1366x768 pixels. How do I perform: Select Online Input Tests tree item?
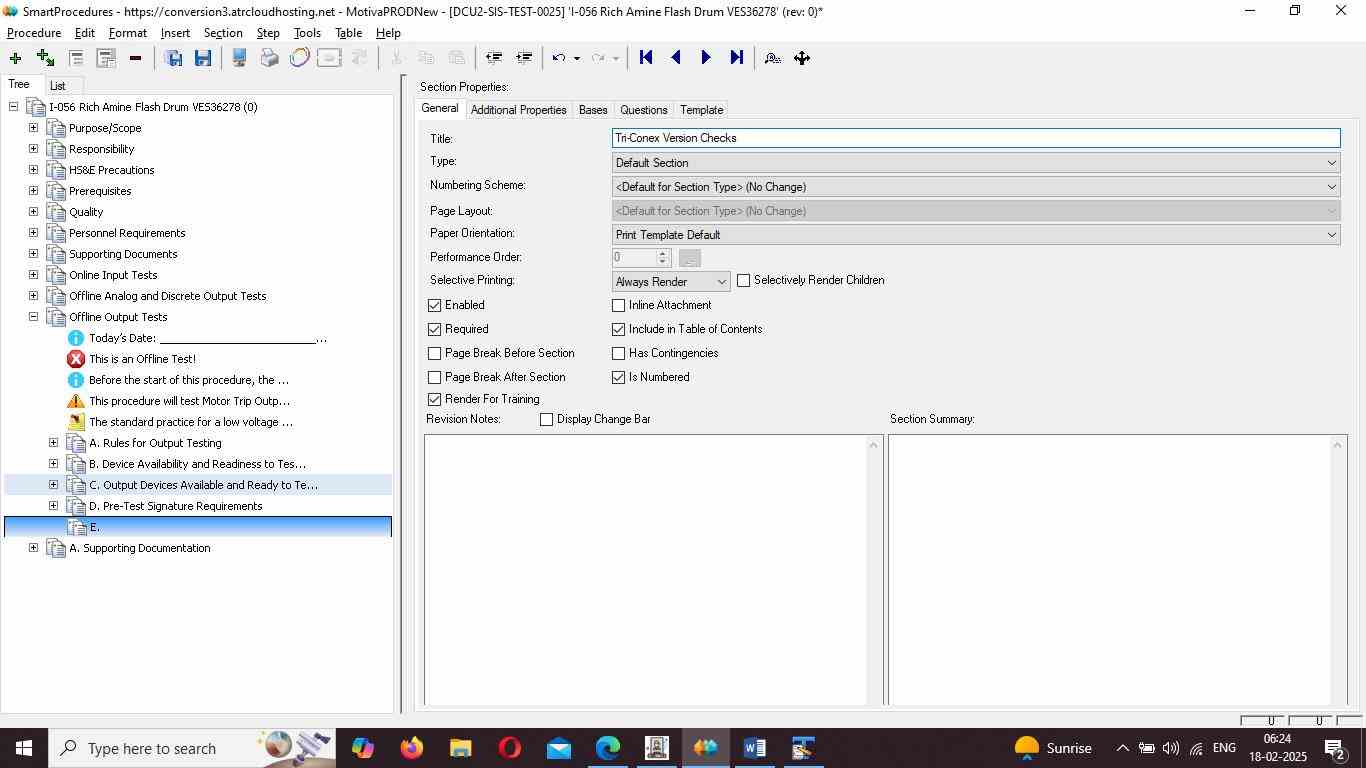click(x=113, y=275)
